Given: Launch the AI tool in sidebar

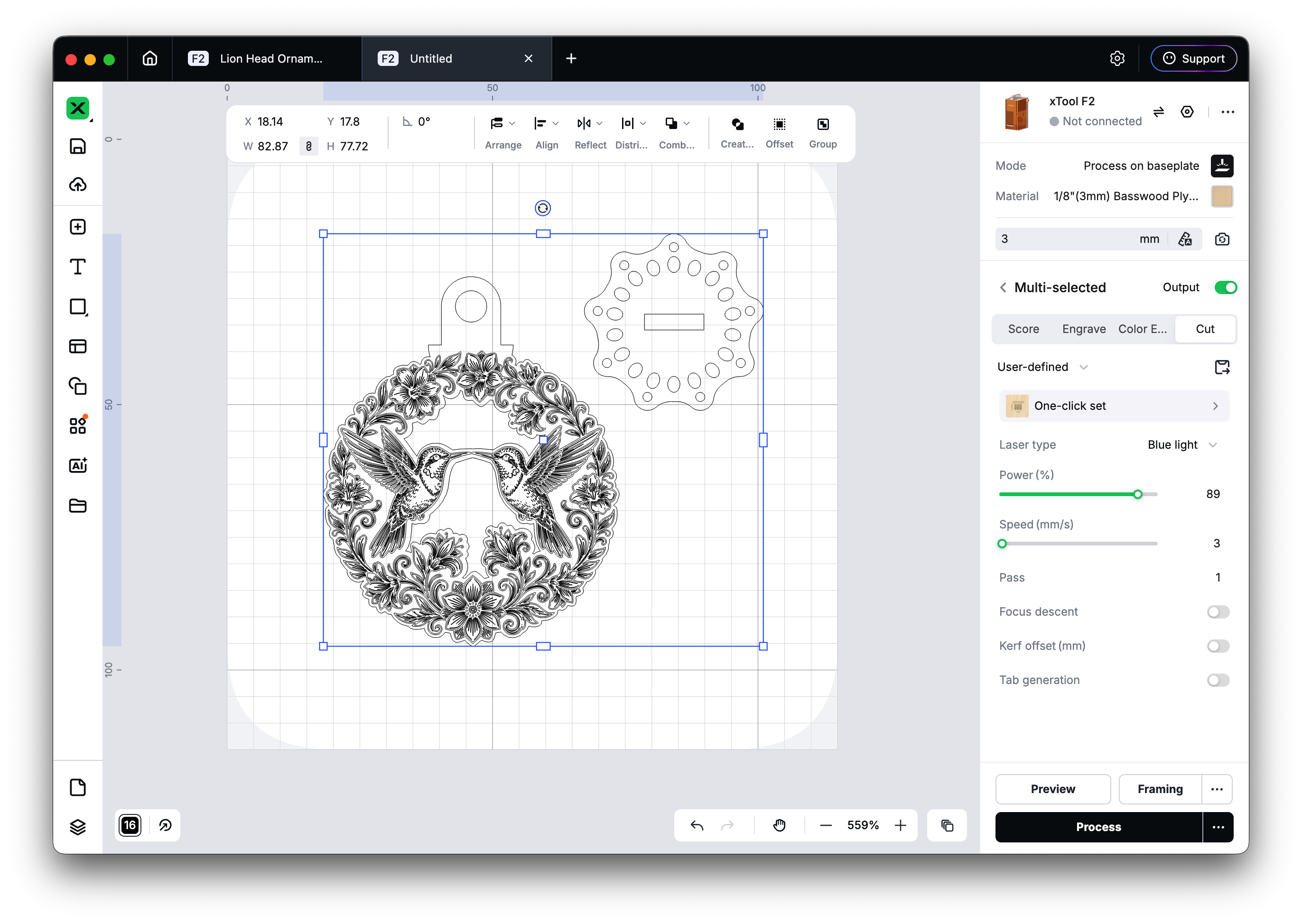Looking at the screenshot, I should (x=78, y=465).
